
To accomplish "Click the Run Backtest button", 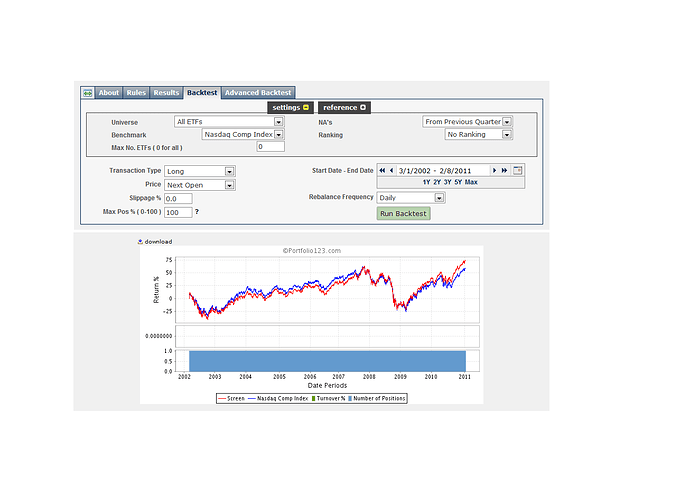I will 403,214.
